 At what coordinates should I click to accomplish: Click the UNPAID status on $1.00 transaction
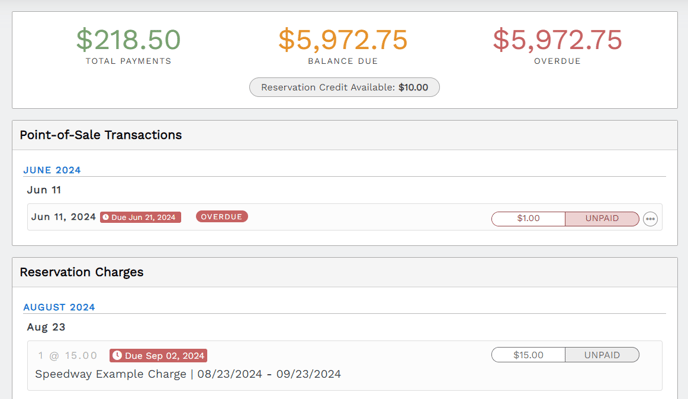tap(602, 219)
